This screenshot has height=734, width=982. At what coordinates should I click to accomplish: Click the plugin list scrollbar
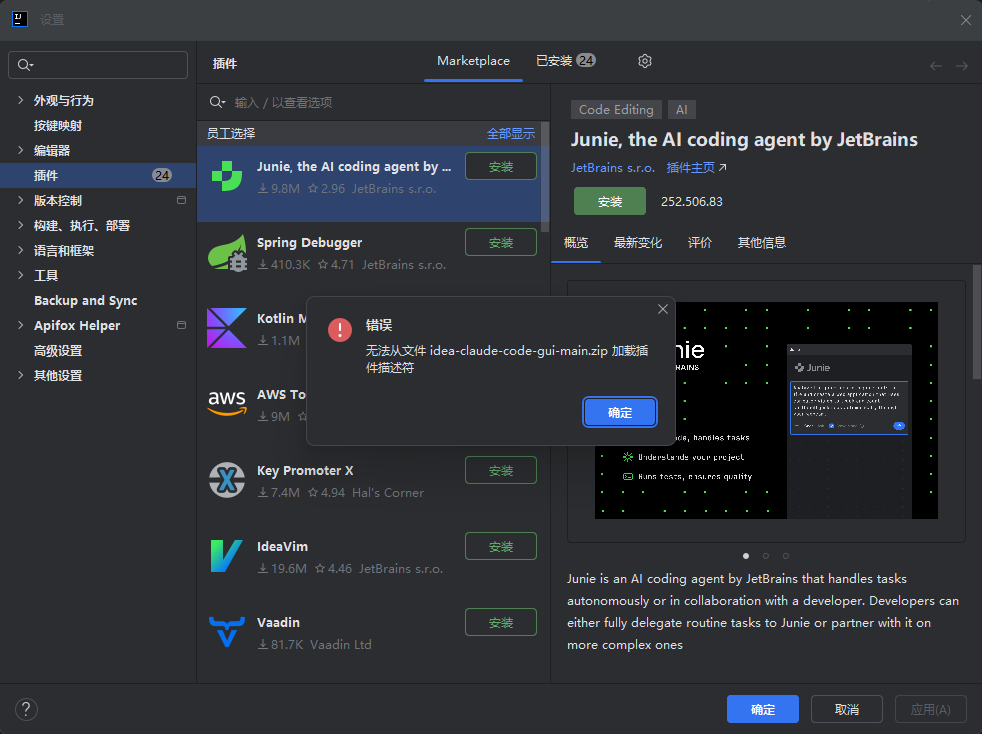(545, 177)
